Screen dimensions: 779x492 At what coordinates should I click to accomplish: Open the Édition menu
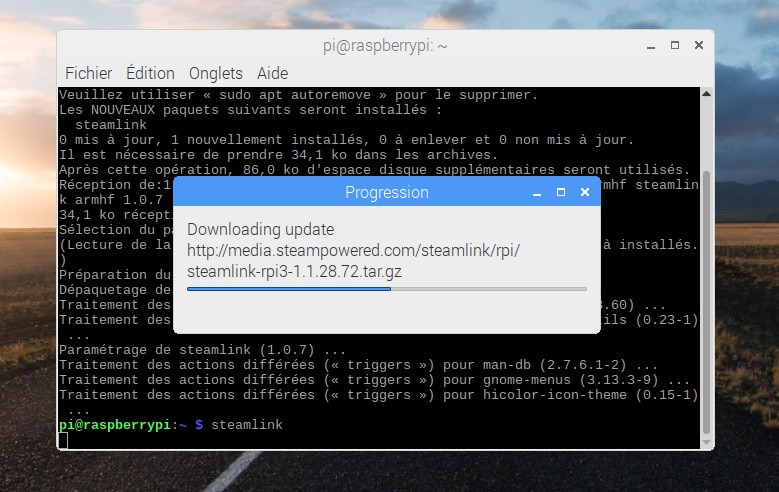(x=150, y=73)
